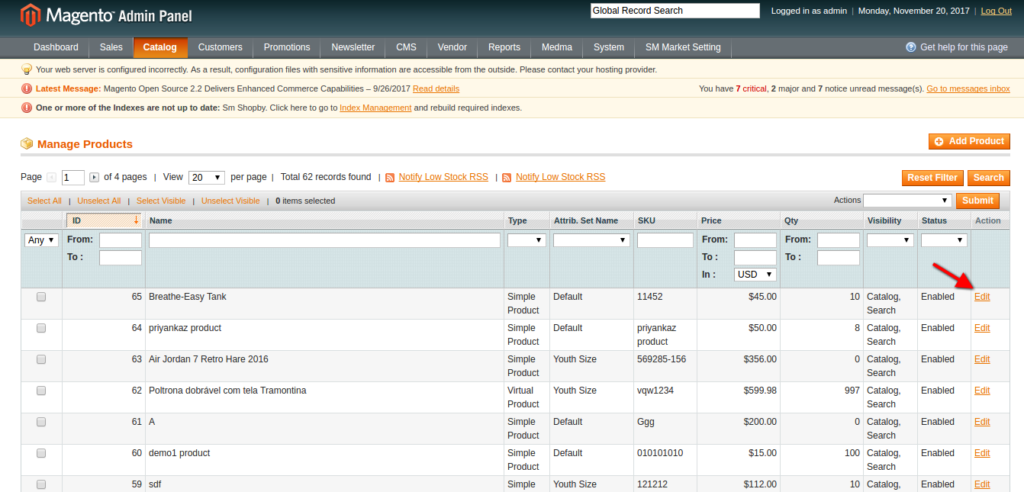The height and width of the screenshot is (492, 1024).
Task: Tick the checkbox for product sdf
Action: [x=41, y=485]
